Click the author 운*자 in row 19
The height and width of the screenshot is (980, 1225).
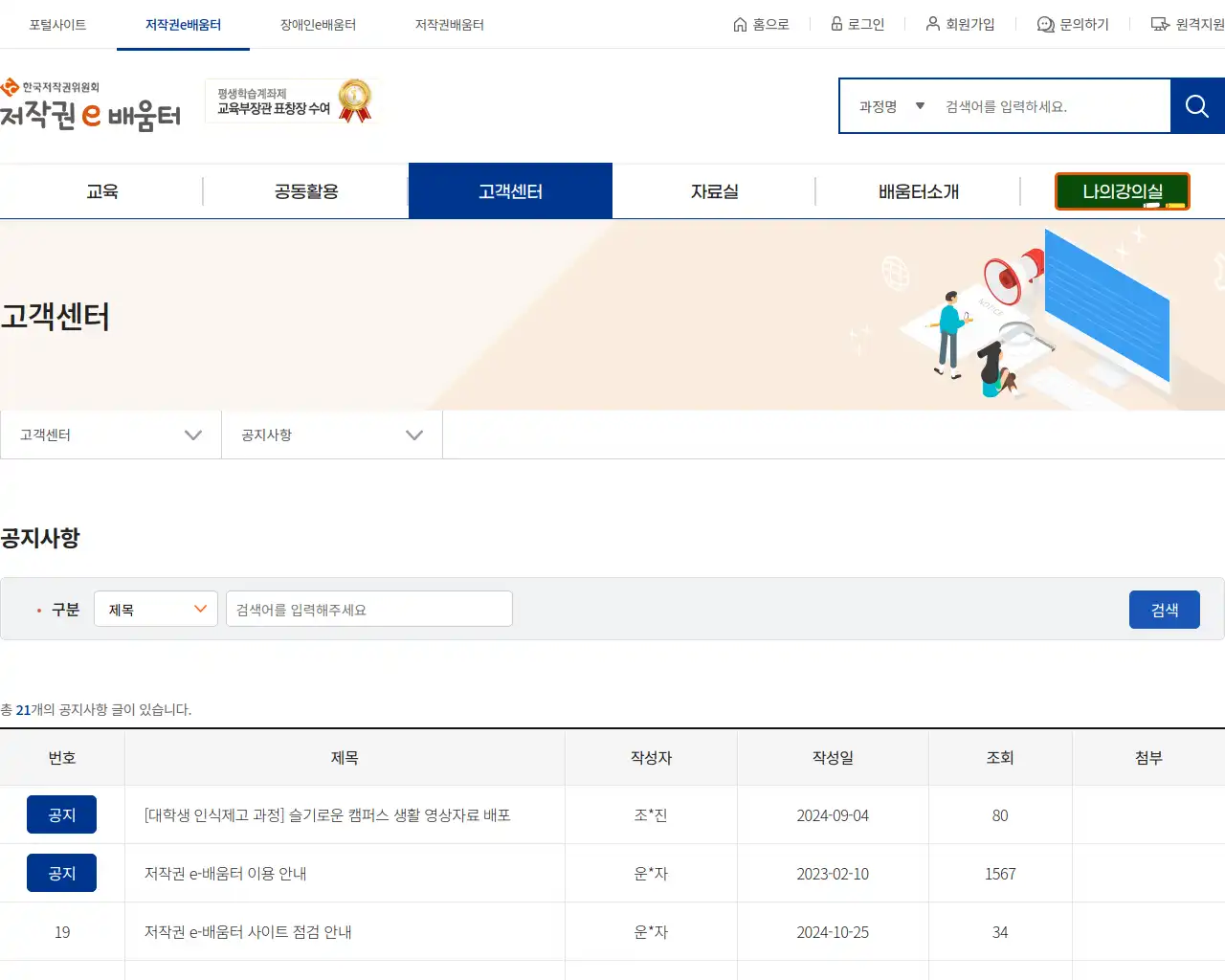(x=651, y=932)
